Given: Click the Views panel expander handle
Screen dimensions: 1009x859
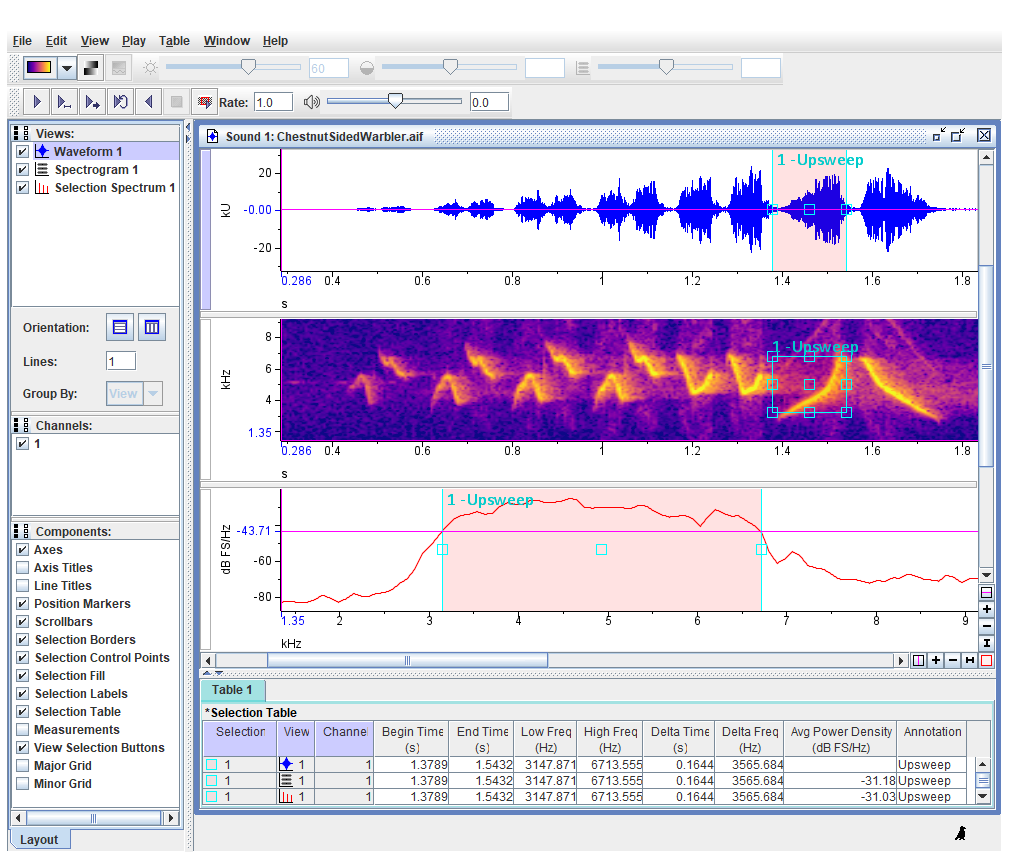Looking at the screenshot, I should click(x=21, y=133).
